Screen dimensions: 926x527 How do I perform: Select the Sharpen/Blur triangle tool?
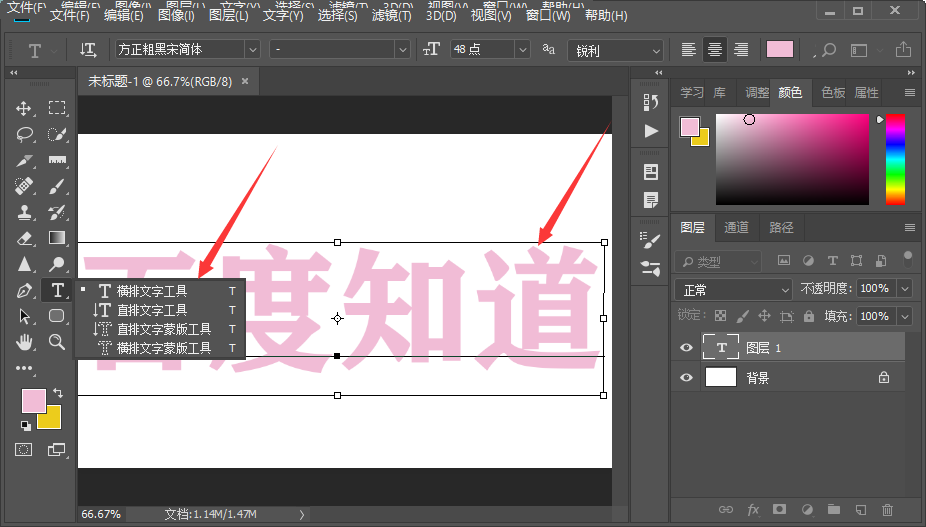pos(24,264)
